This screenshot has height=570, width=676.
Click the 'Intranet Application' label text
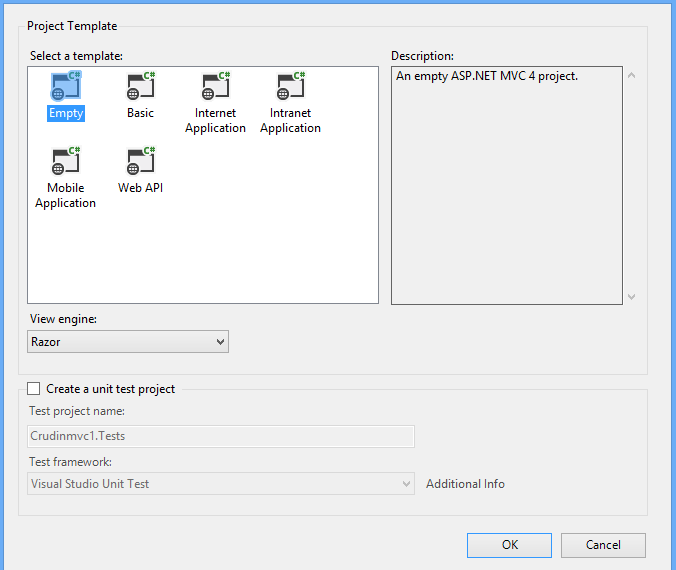(290, 121)
